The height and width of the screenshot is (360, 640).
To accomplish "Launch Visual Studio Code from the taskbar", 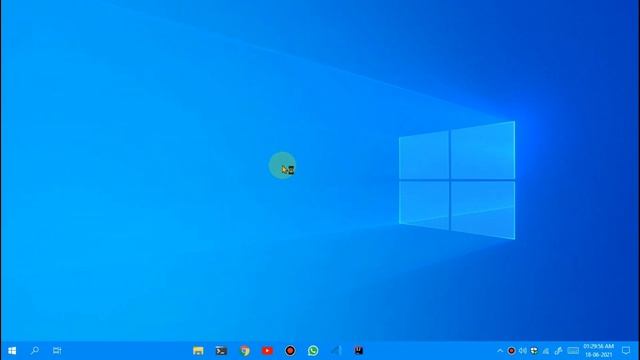I will [336, 351].
